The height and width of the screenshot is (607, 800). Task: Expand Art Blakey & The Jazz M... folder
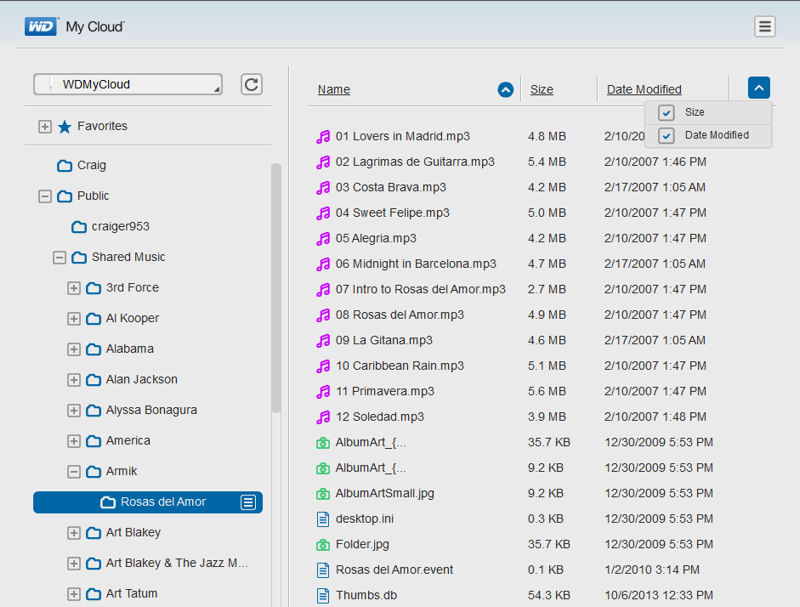[74, 563]
